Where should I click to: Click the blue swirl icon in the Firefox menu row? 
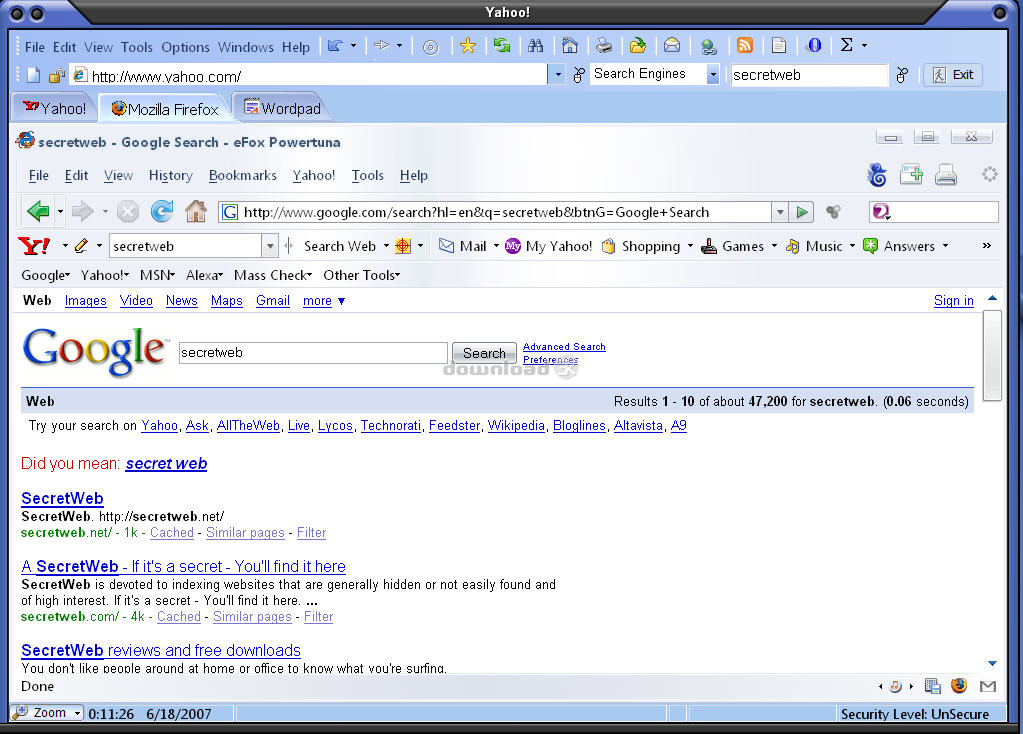[878, 175]
